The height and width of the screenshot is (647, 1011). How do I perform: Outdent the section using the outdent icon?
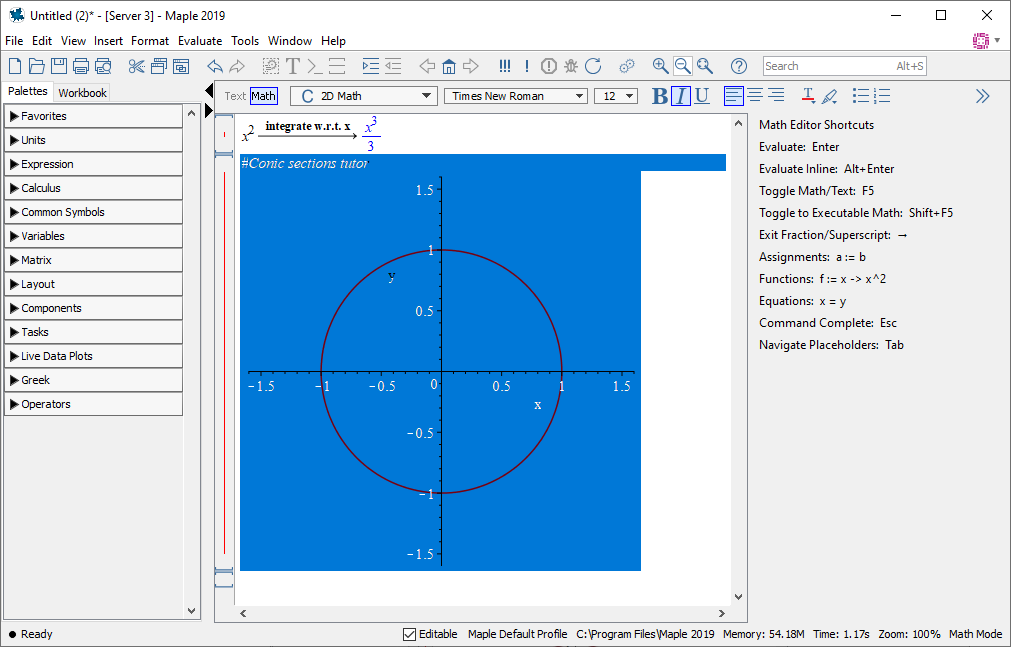tap(393, 66)
